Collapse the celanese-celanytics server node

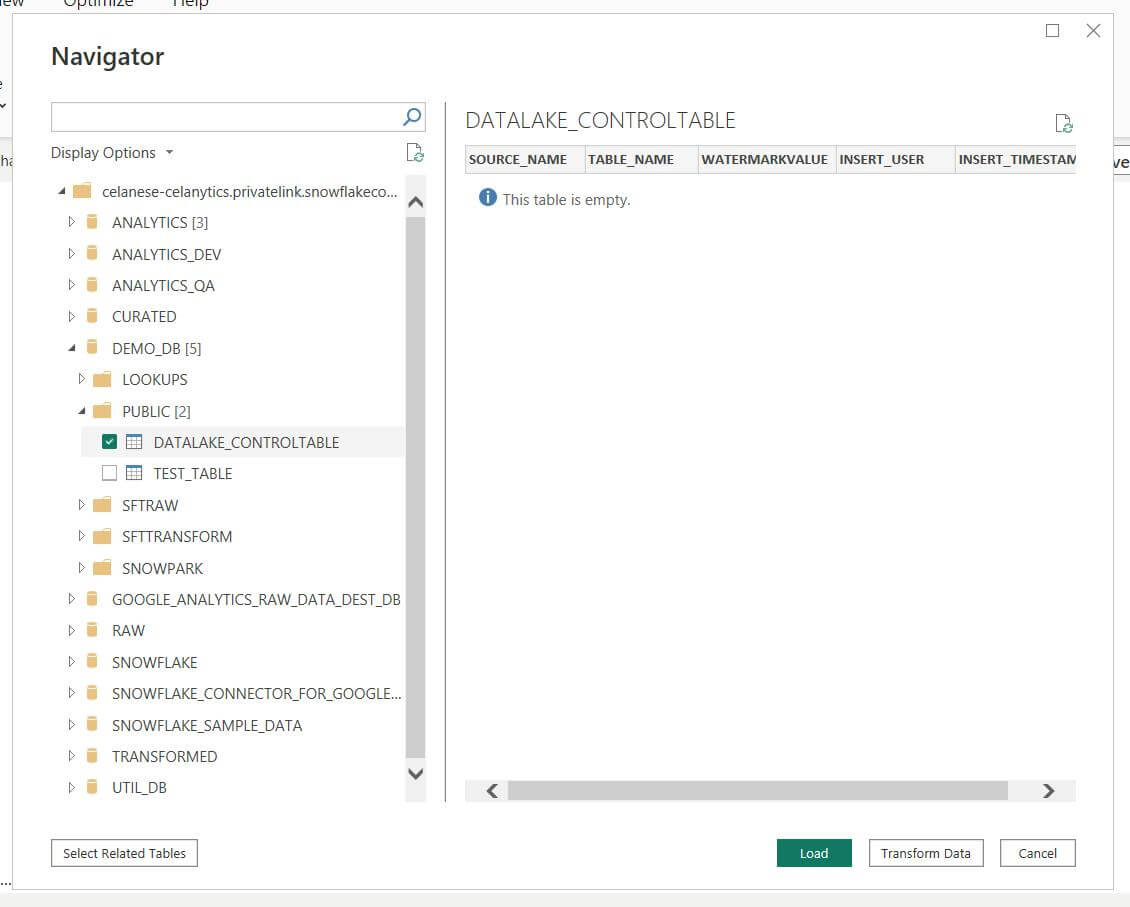62,191
